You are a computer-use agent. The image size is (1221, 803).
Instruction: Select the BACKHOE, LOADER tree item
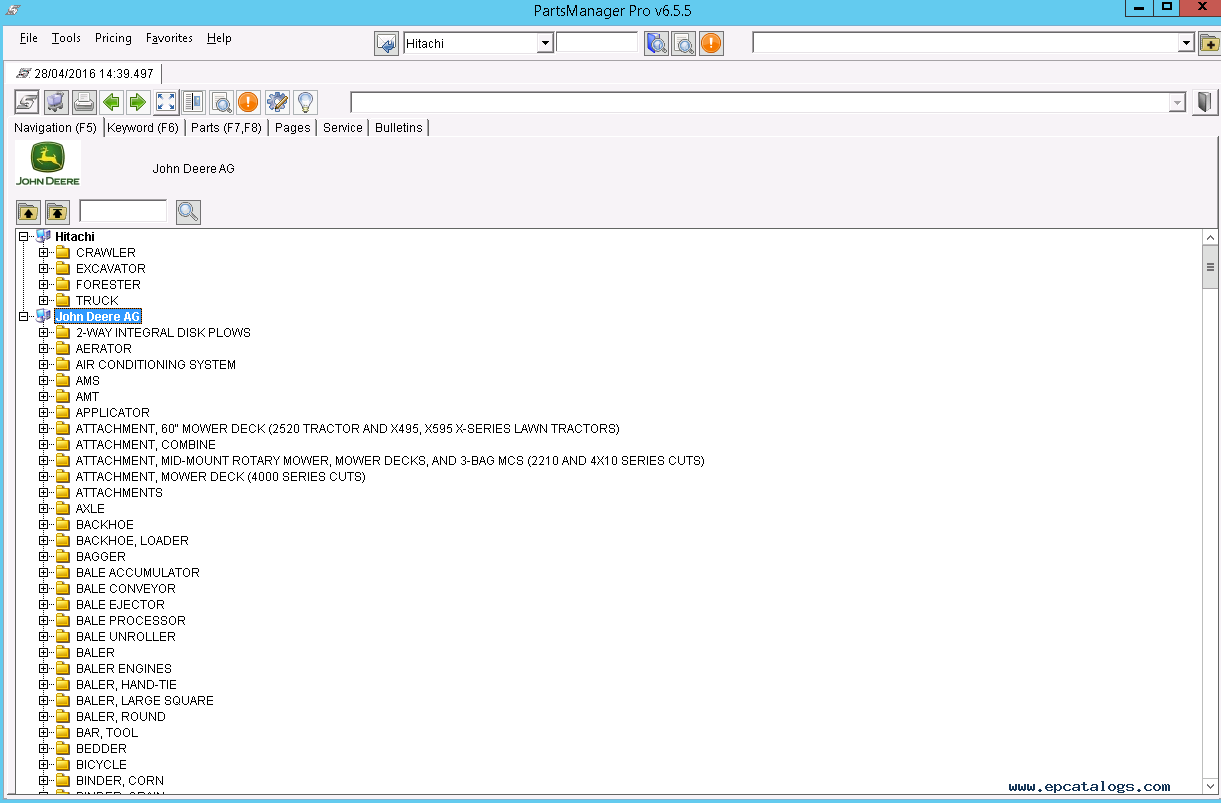pyautogui.click(x=132, y=541)
